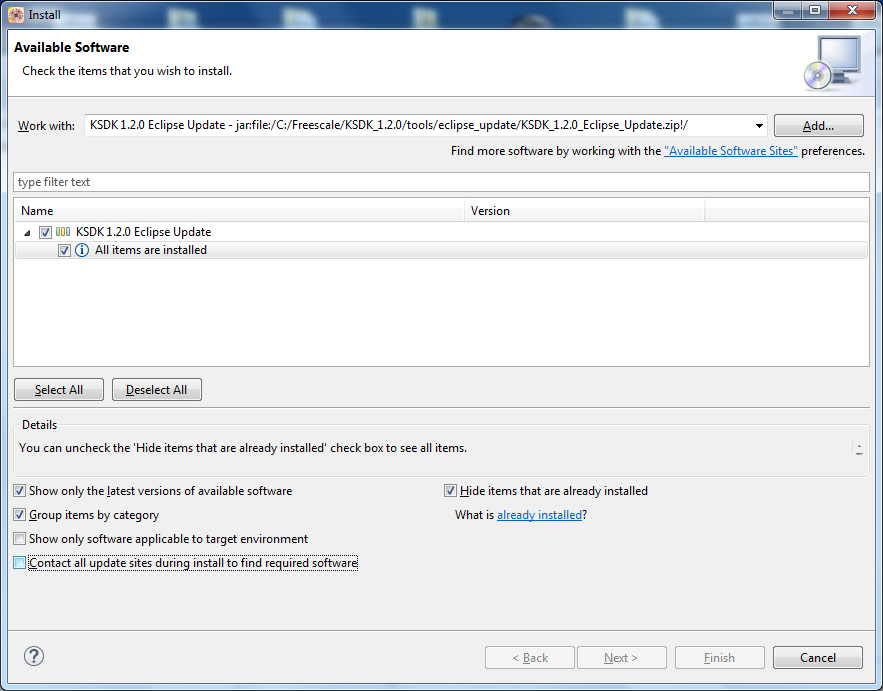Focus the type filter text field

pos(442,182)
